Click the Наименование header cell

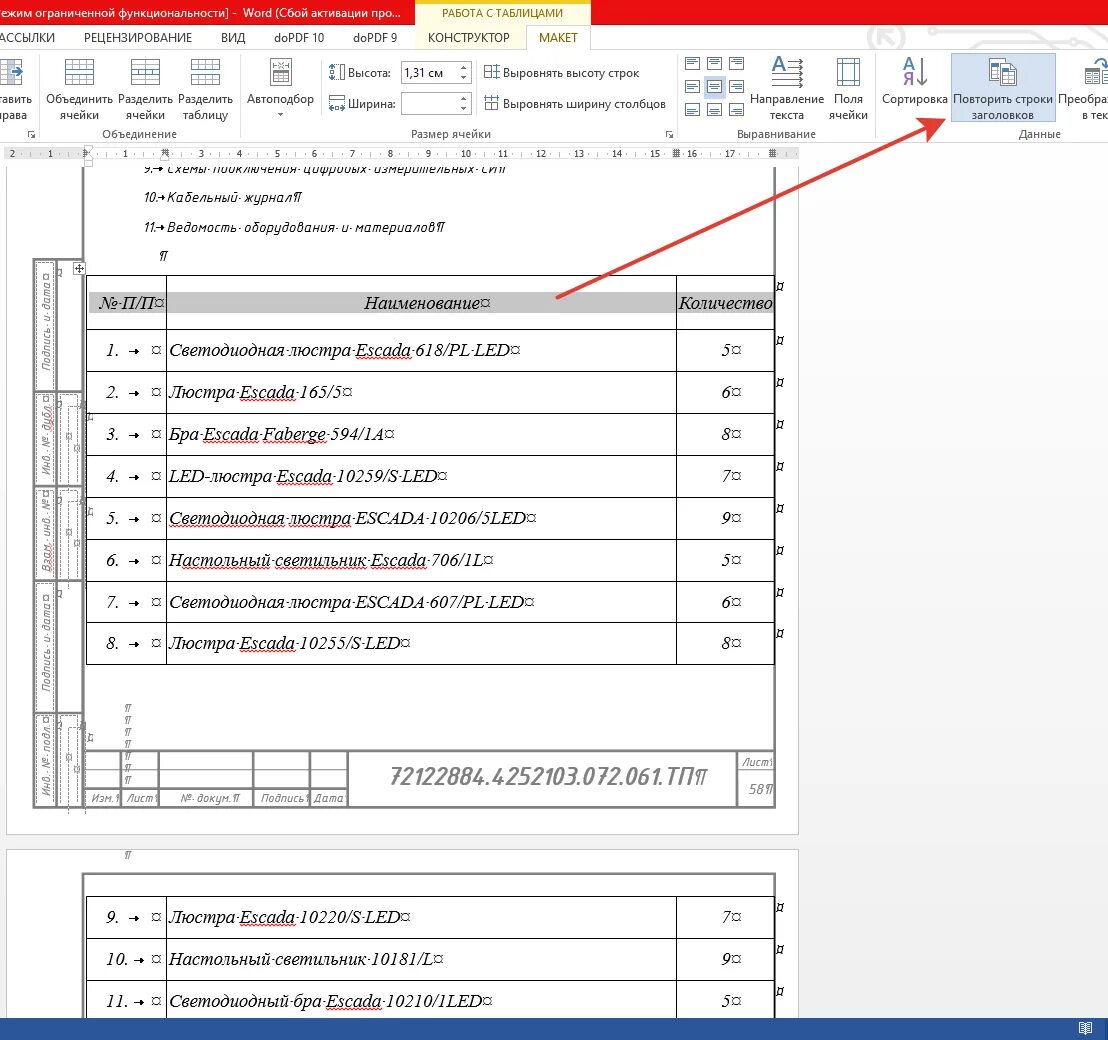(x=421, y=302)
